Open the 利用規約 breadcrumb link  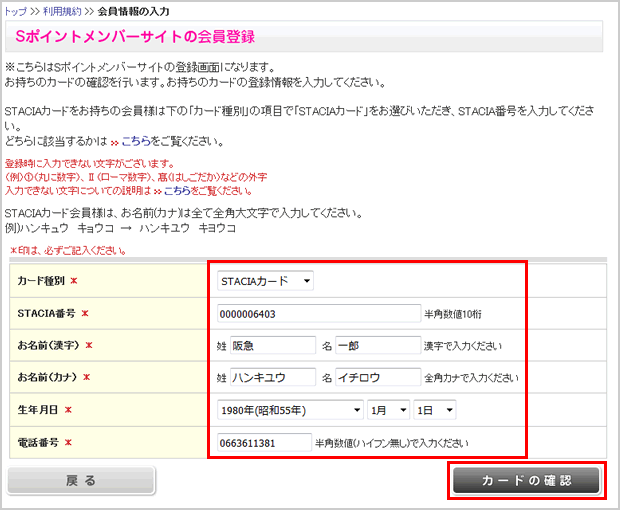click(62, 11)
